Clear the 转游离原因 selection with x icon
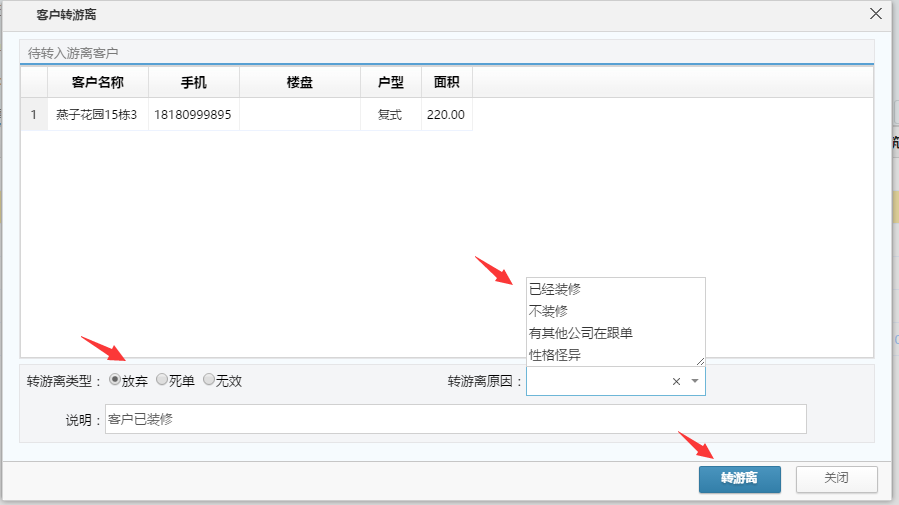 click(676, 381)
